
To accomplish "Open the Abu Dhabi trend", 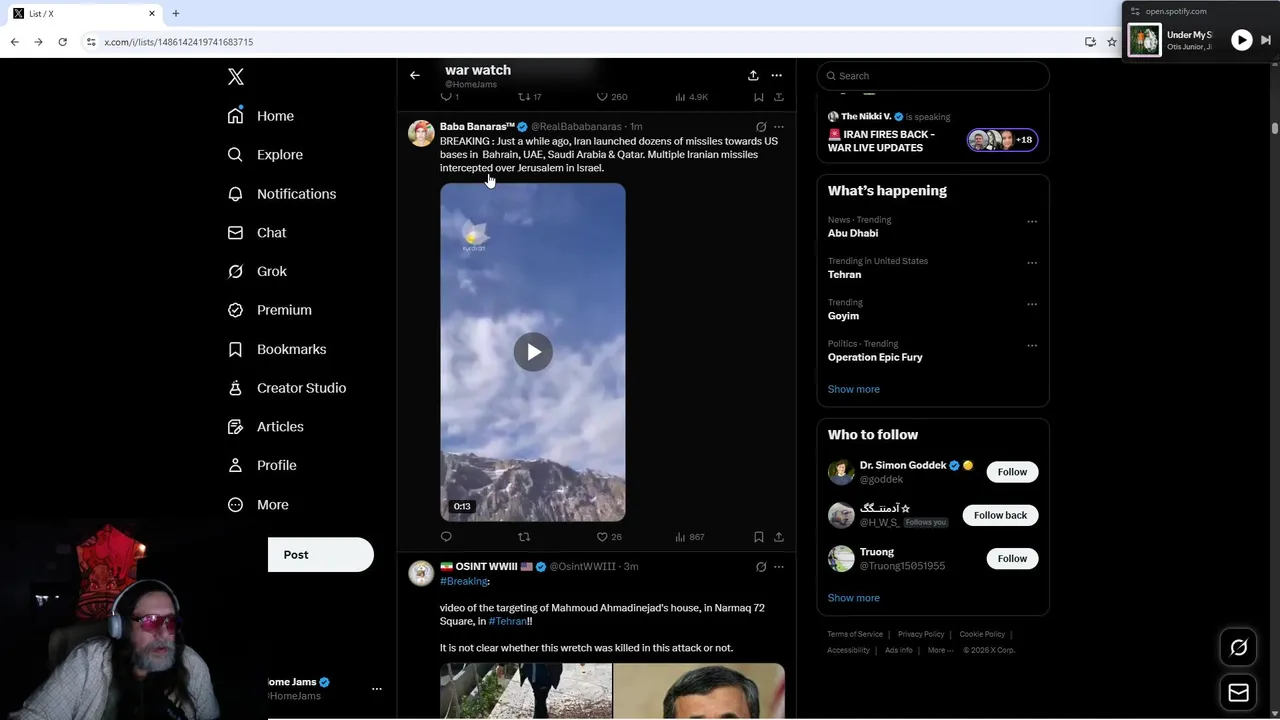I will [853, 233].
